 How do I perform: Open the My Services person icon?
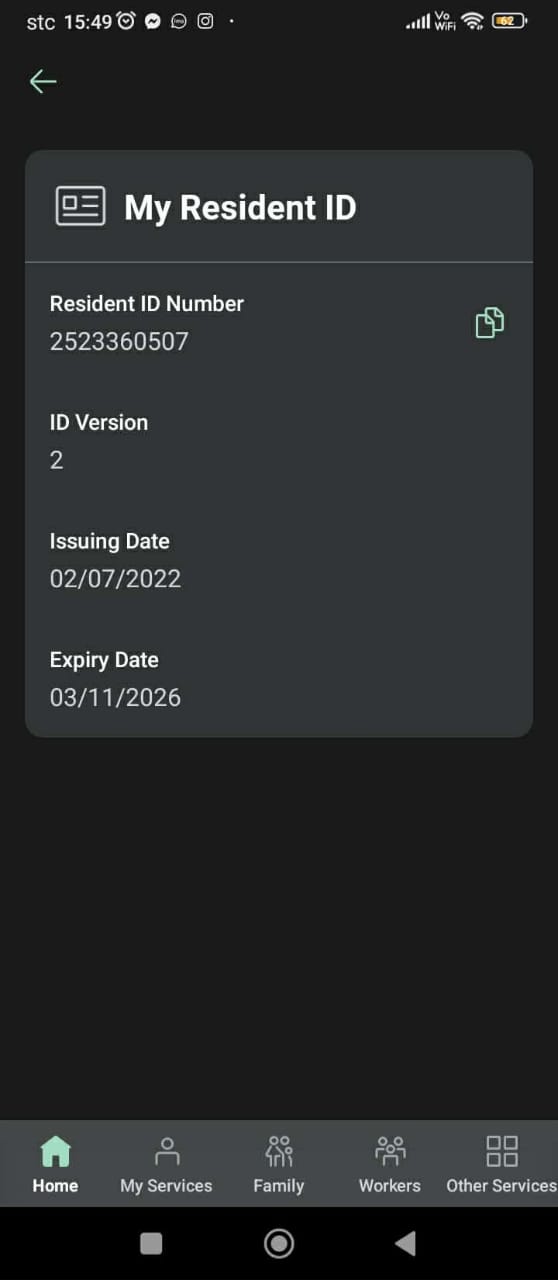click(x=167, y=1151)
